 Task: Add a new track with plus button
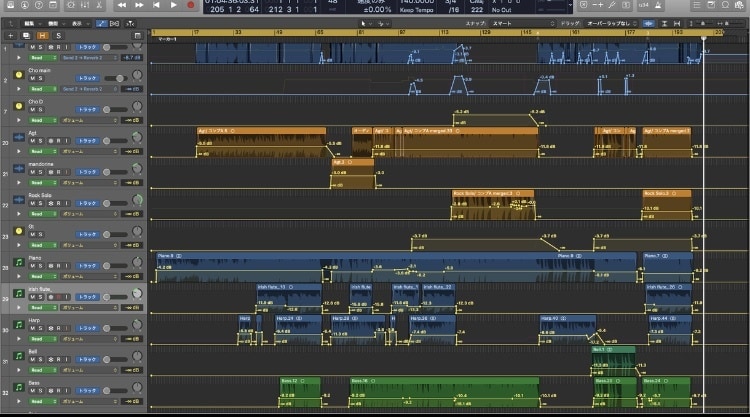[x=11, y=36]
